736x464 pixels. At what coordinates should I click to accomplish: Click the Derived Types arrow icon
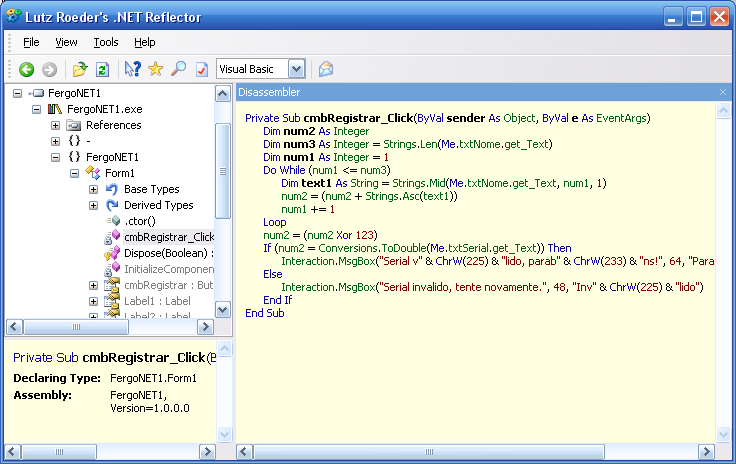pyautogui.click(x=112, y=205)
